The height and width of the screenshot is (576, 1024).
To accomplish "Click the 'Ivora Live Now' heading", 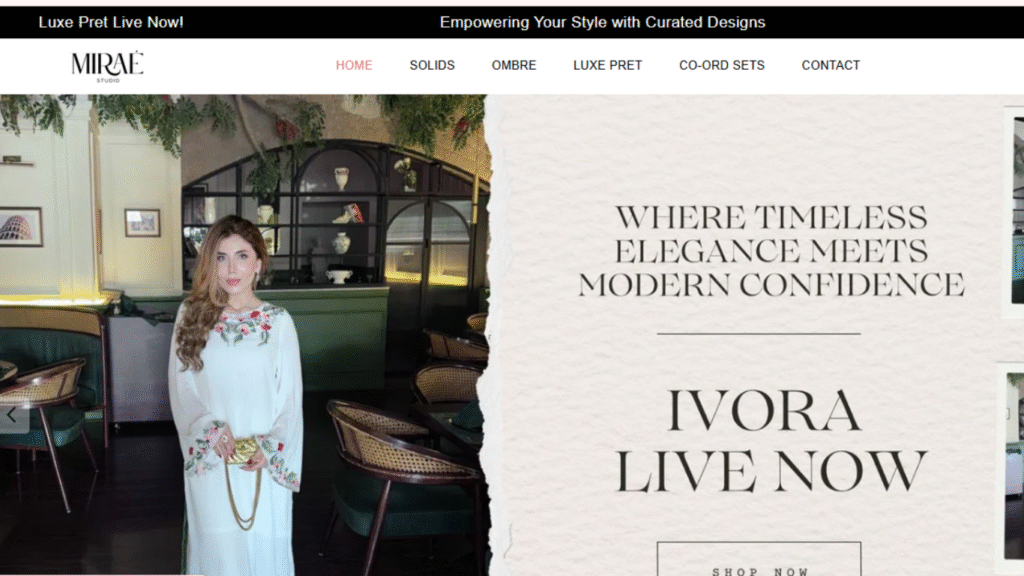I will 770,441.
